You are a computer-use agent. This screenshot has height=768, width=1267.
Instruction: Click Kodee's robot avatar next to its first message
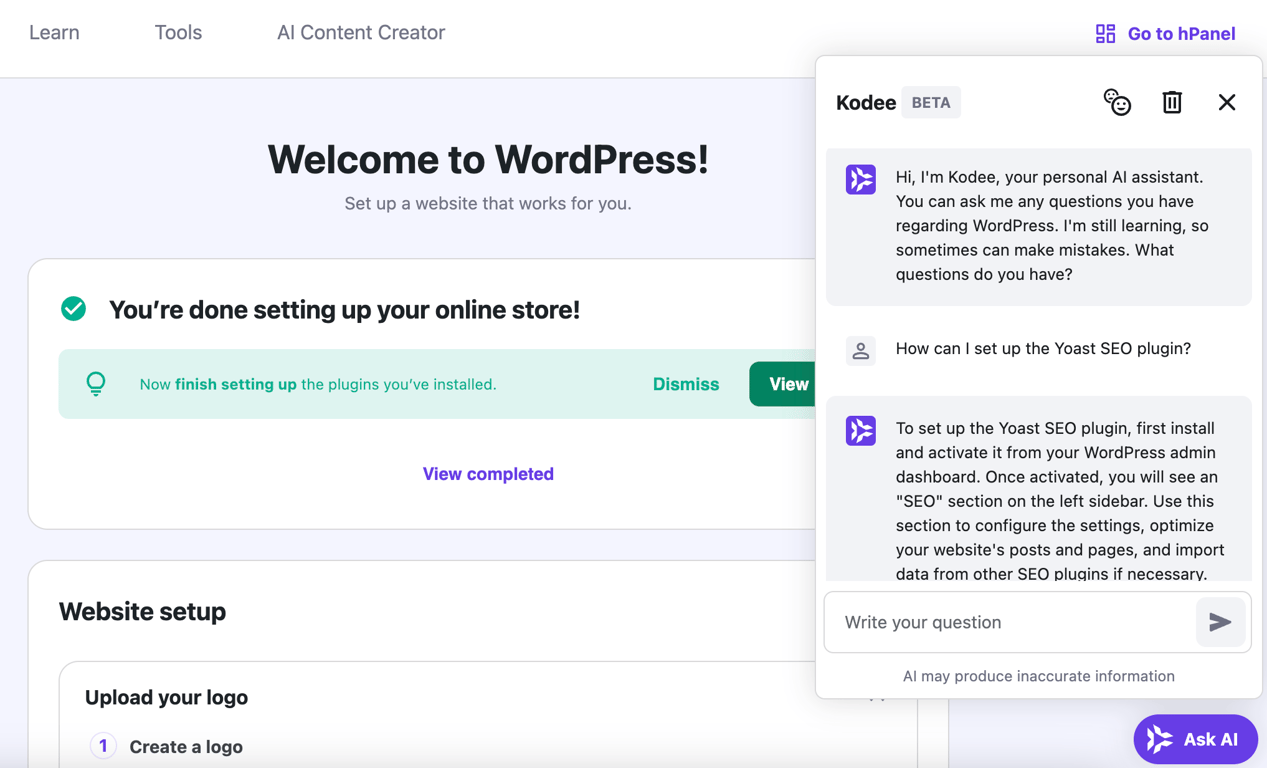861,180
